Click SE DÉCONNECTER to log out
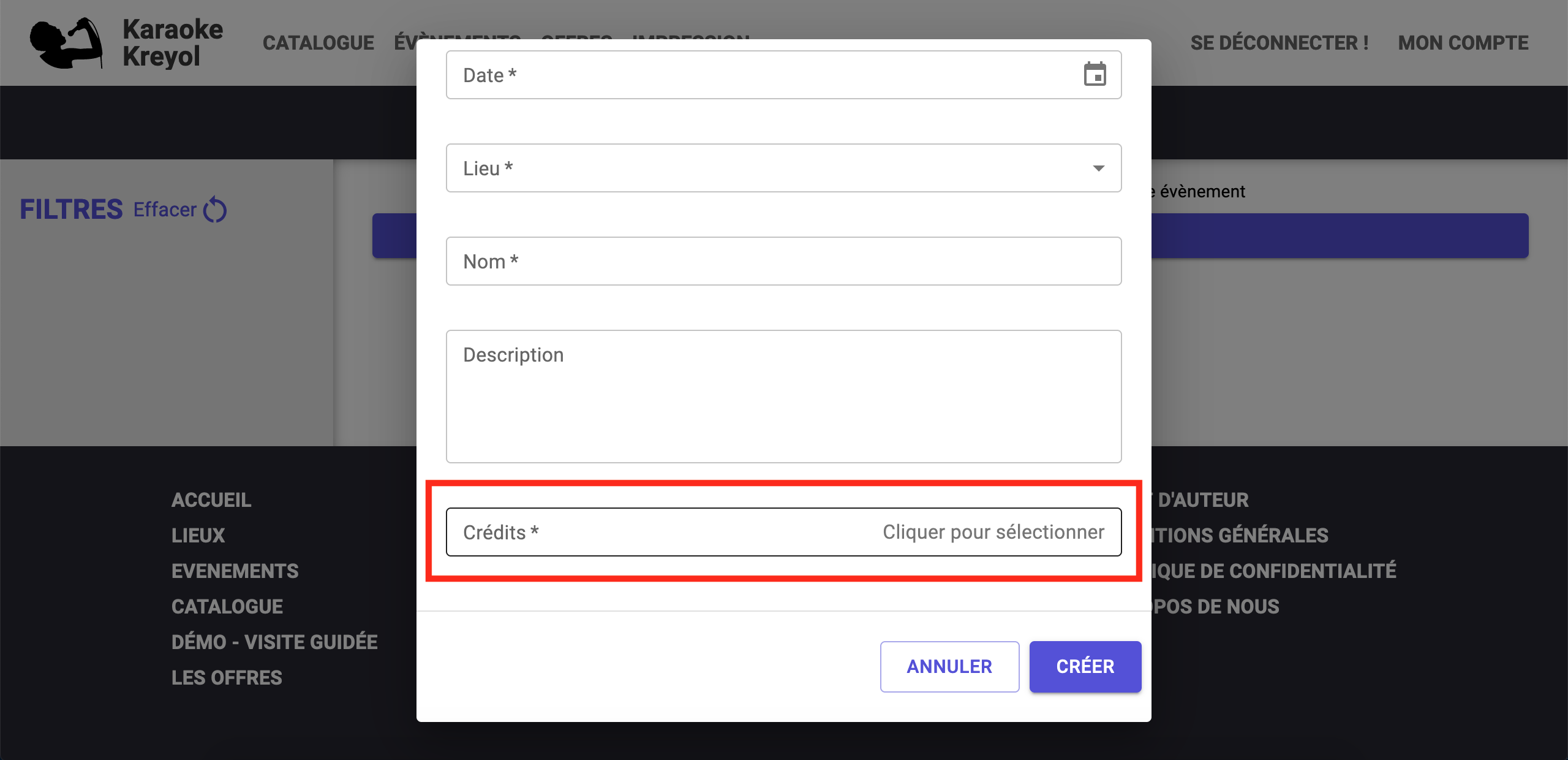The image size is (1568, 760). pyautogui.click(x=1280, y=43)
